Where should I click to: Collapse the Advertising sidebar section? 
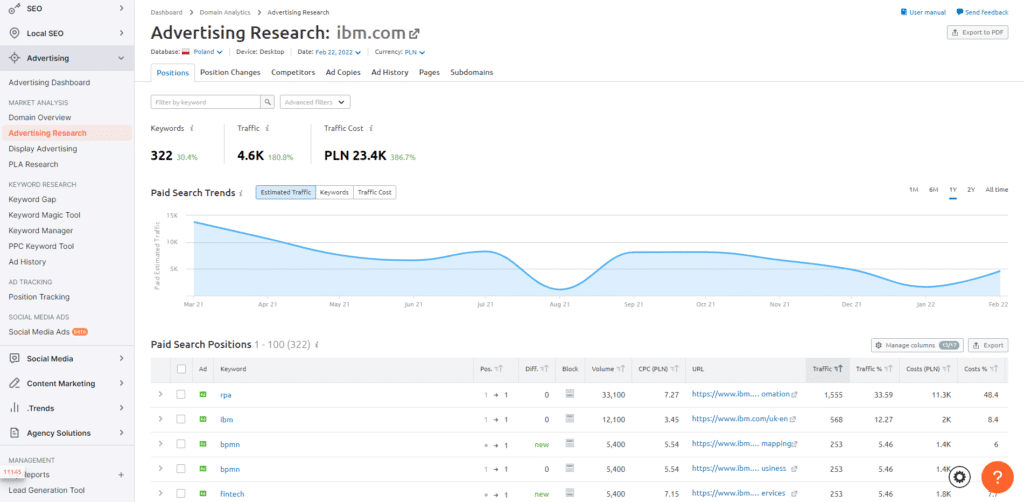point(121,58)
